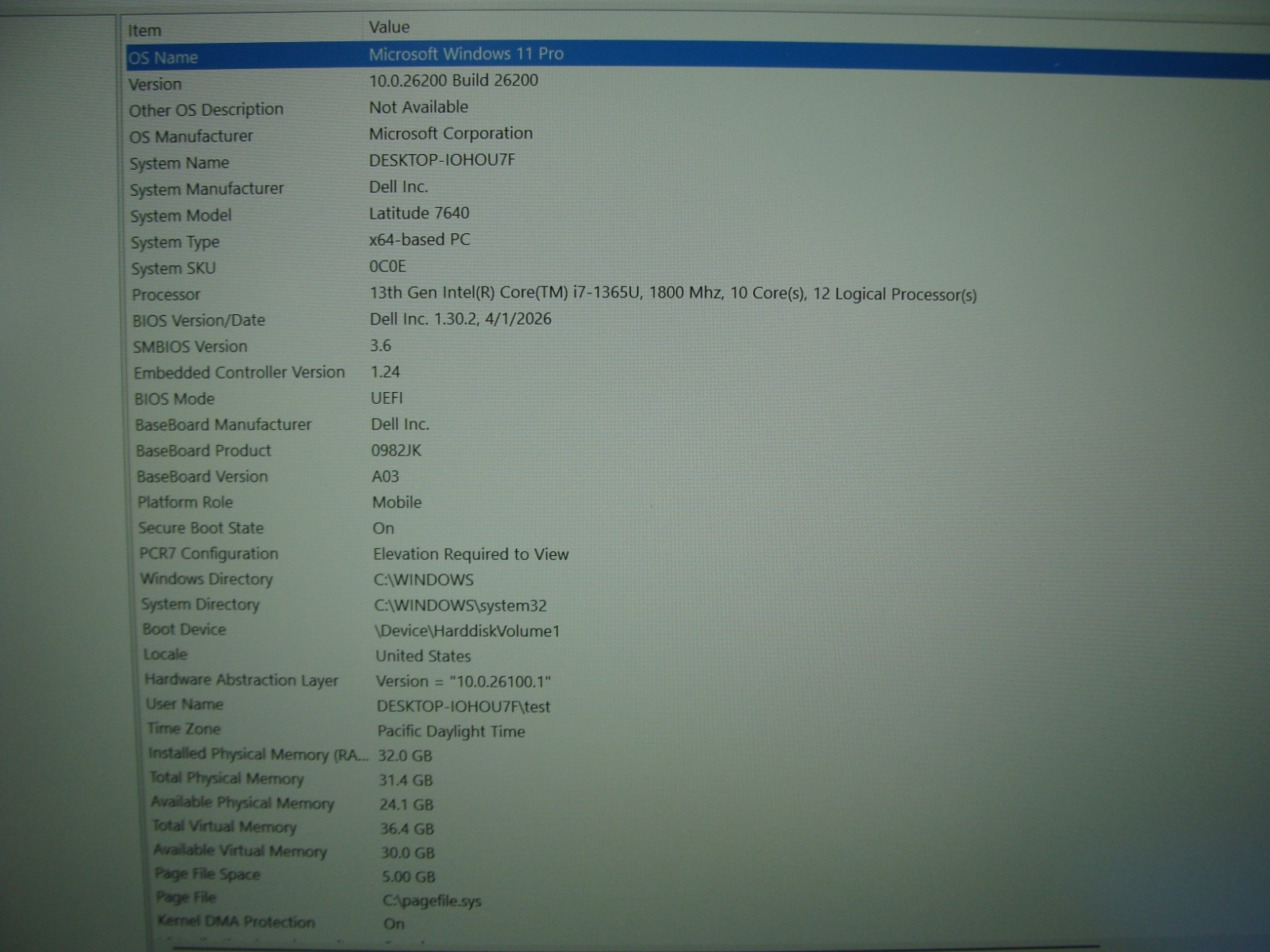Viewport: 1270px width, 952px height.
Task: Select the Page File Space label
Action: click(x=207, y=874)
